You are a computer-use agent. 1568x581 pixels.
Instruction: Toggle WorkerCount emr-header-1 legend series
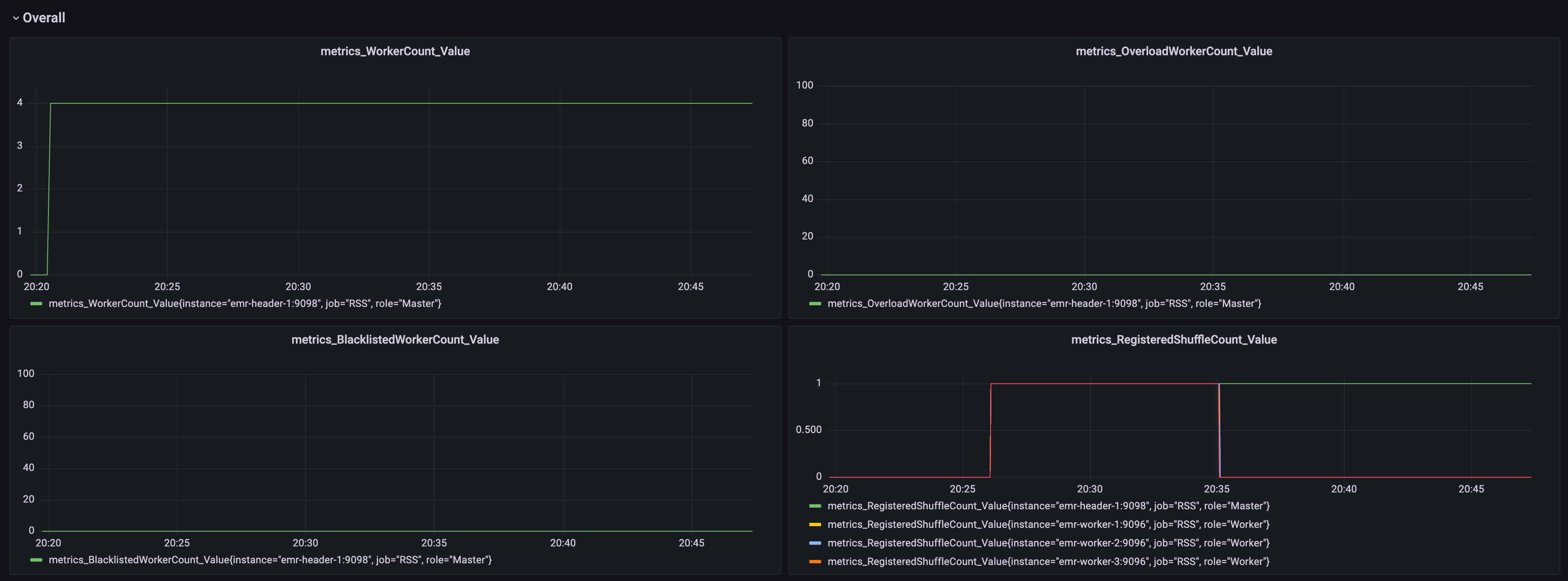pos(245,304)
